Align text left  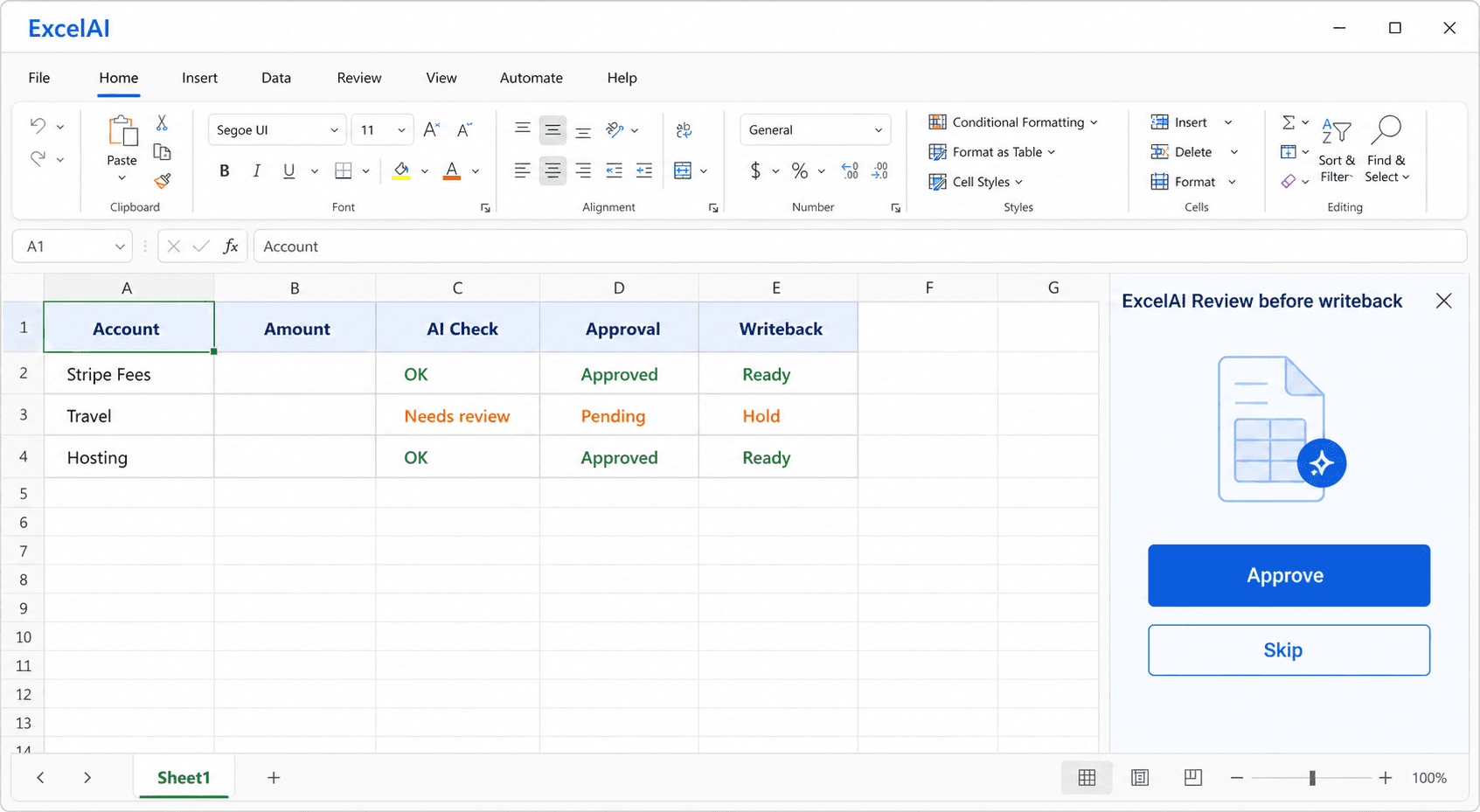[522, 170]
